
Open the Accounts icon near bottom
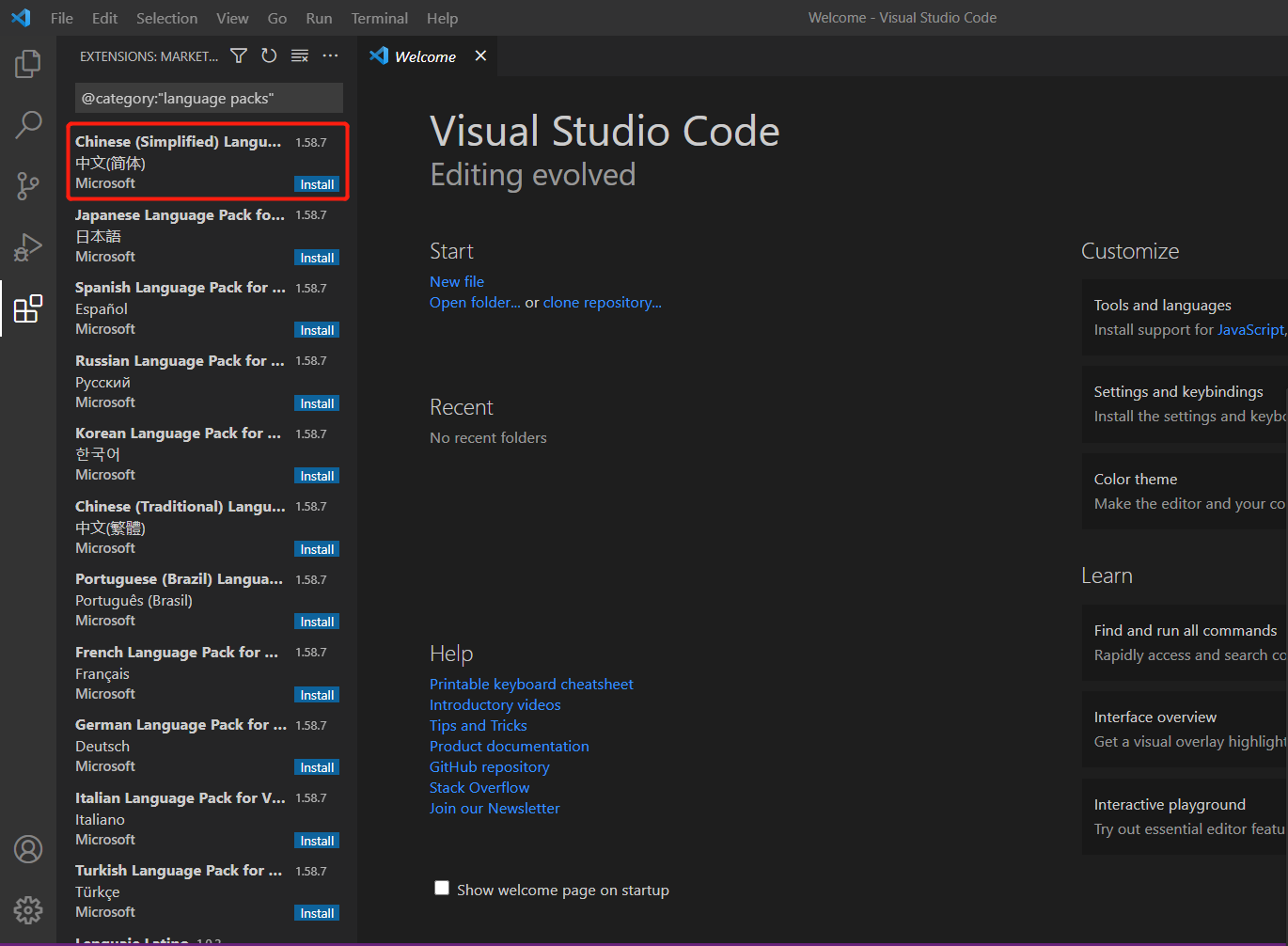[27, 848]
